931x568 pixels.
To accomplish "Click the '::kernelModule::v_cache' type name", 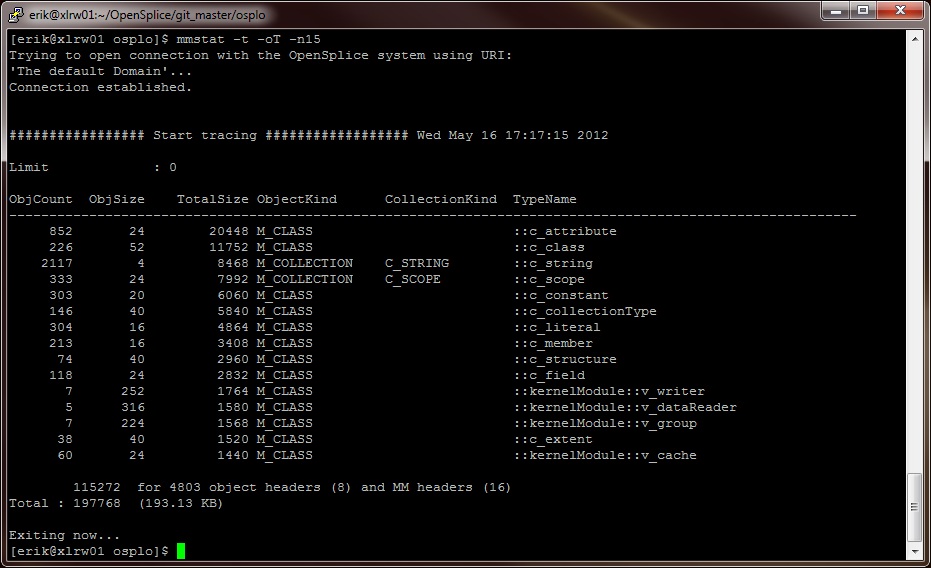I will 605,456.
